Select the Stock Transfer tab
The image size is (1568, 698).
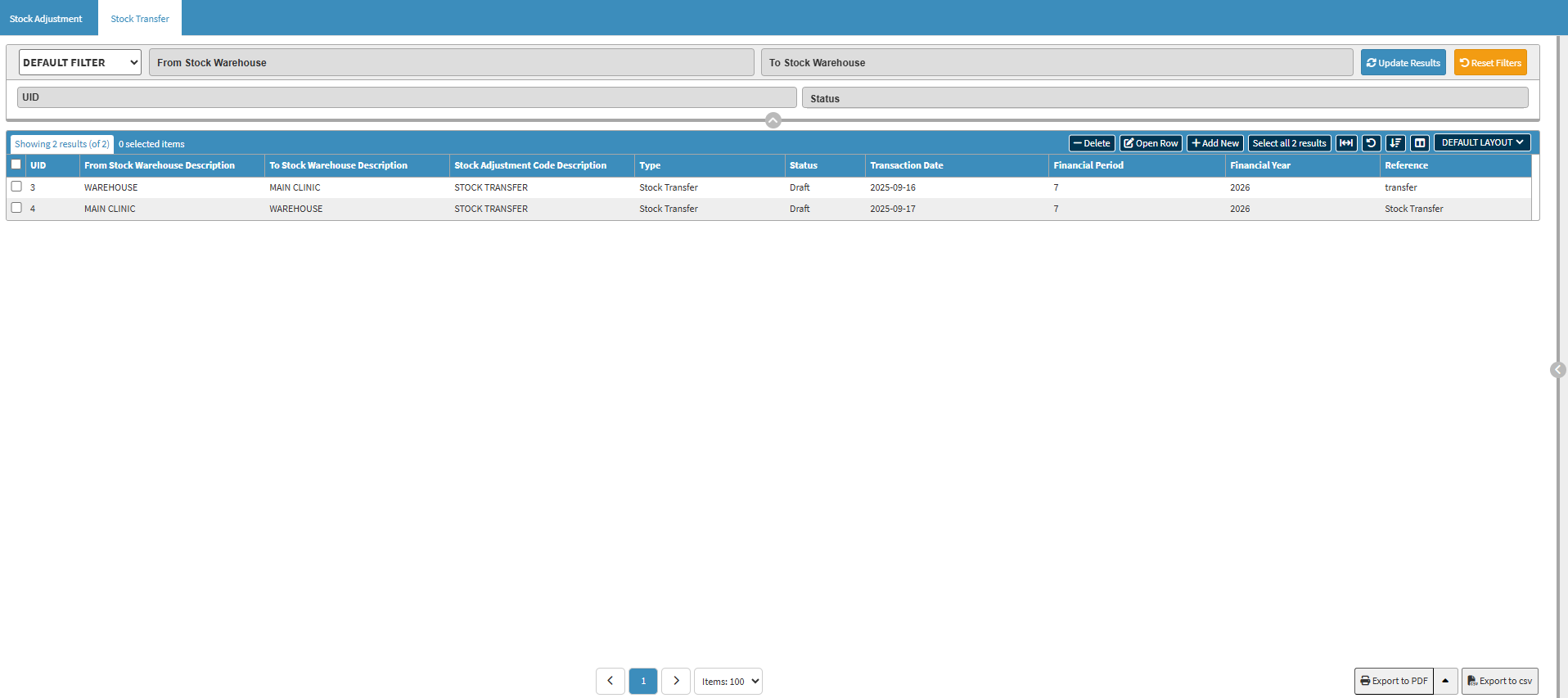[x=140, y=19]
